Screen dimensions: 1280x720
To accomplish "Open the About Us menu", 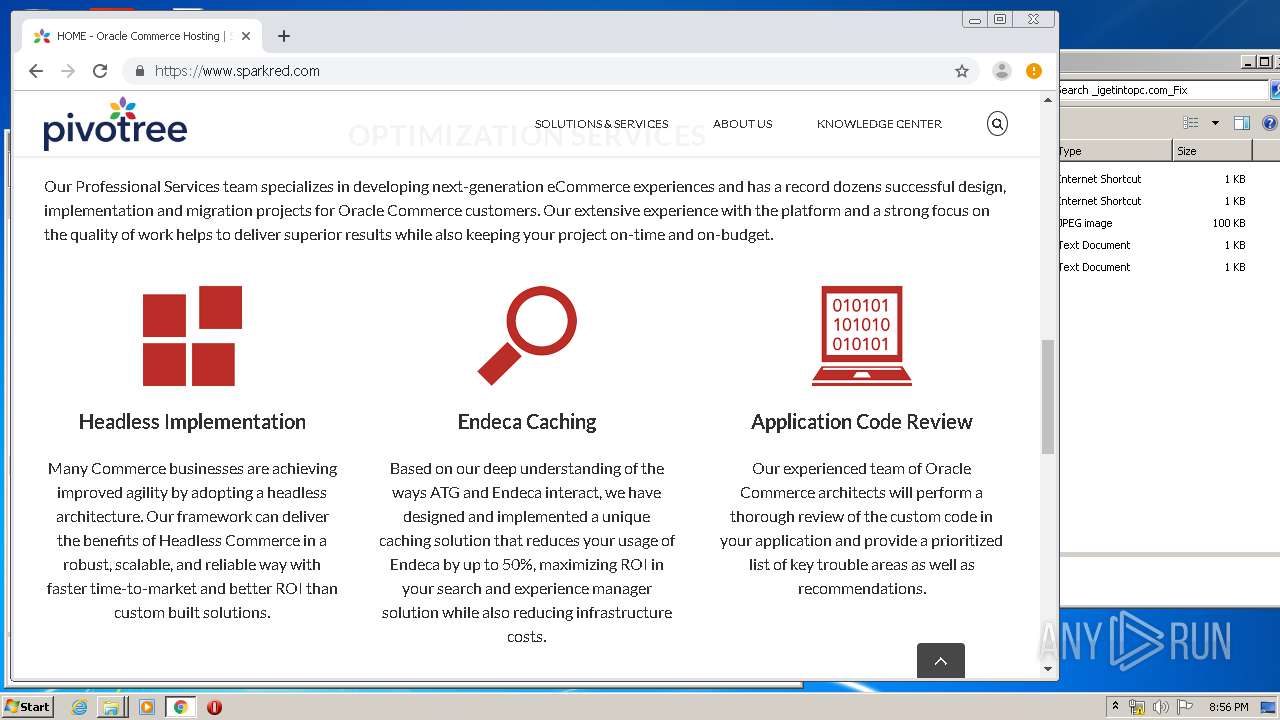I will 742,124.
